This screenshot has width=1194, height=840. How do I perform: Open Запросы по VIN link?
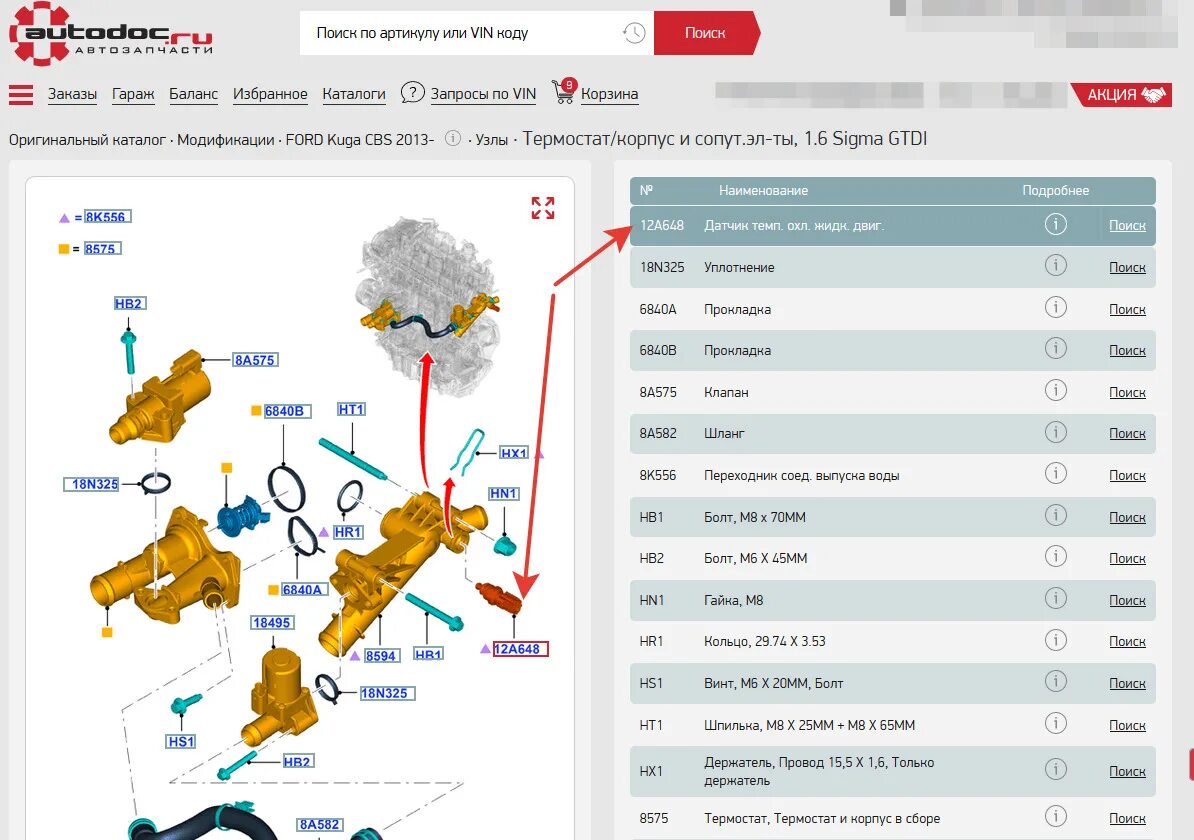484,94
